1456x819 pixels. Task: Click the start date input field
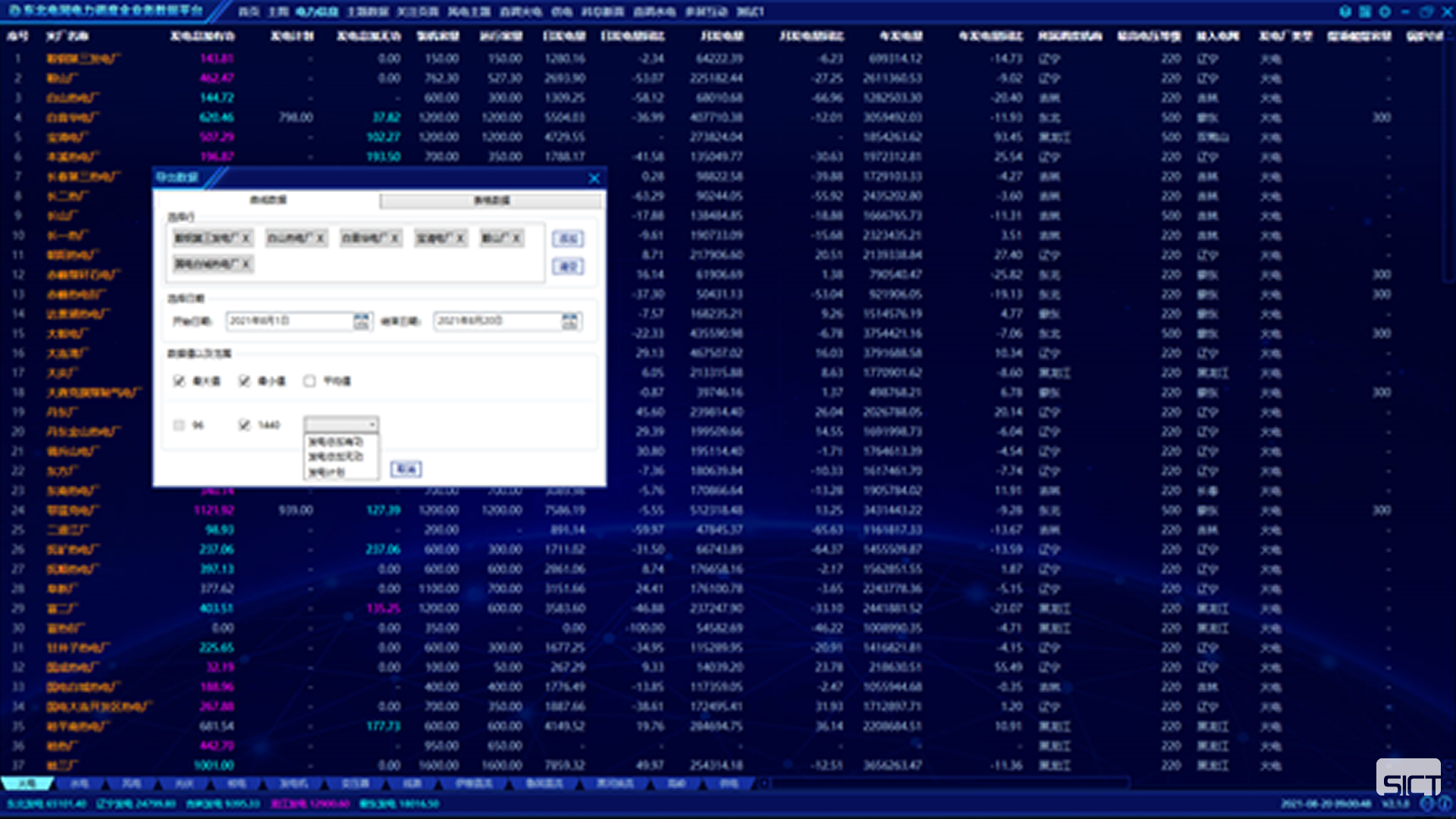288,322
